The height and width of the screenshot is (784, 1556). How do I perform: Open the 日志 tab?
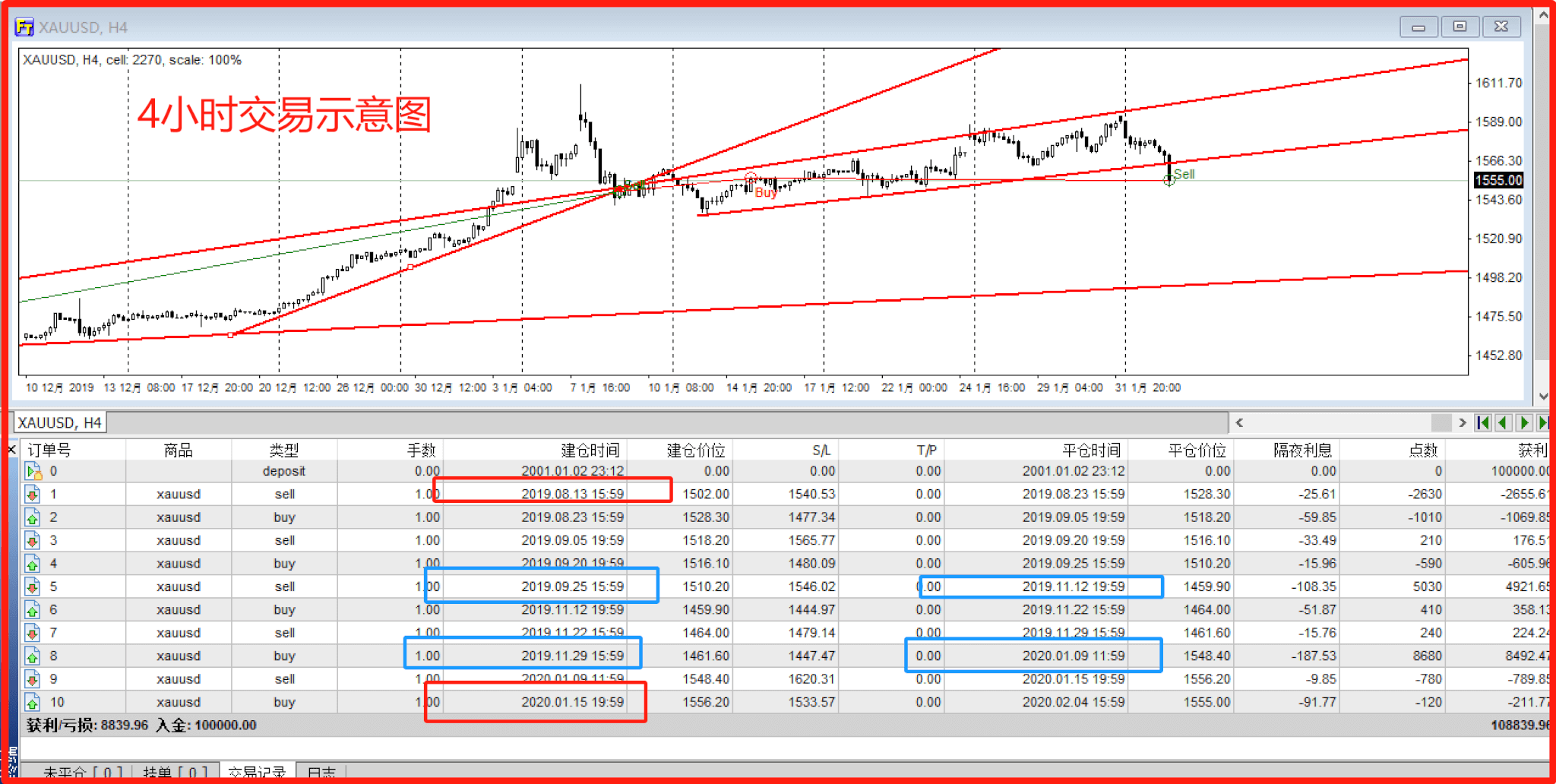[321, 773]
